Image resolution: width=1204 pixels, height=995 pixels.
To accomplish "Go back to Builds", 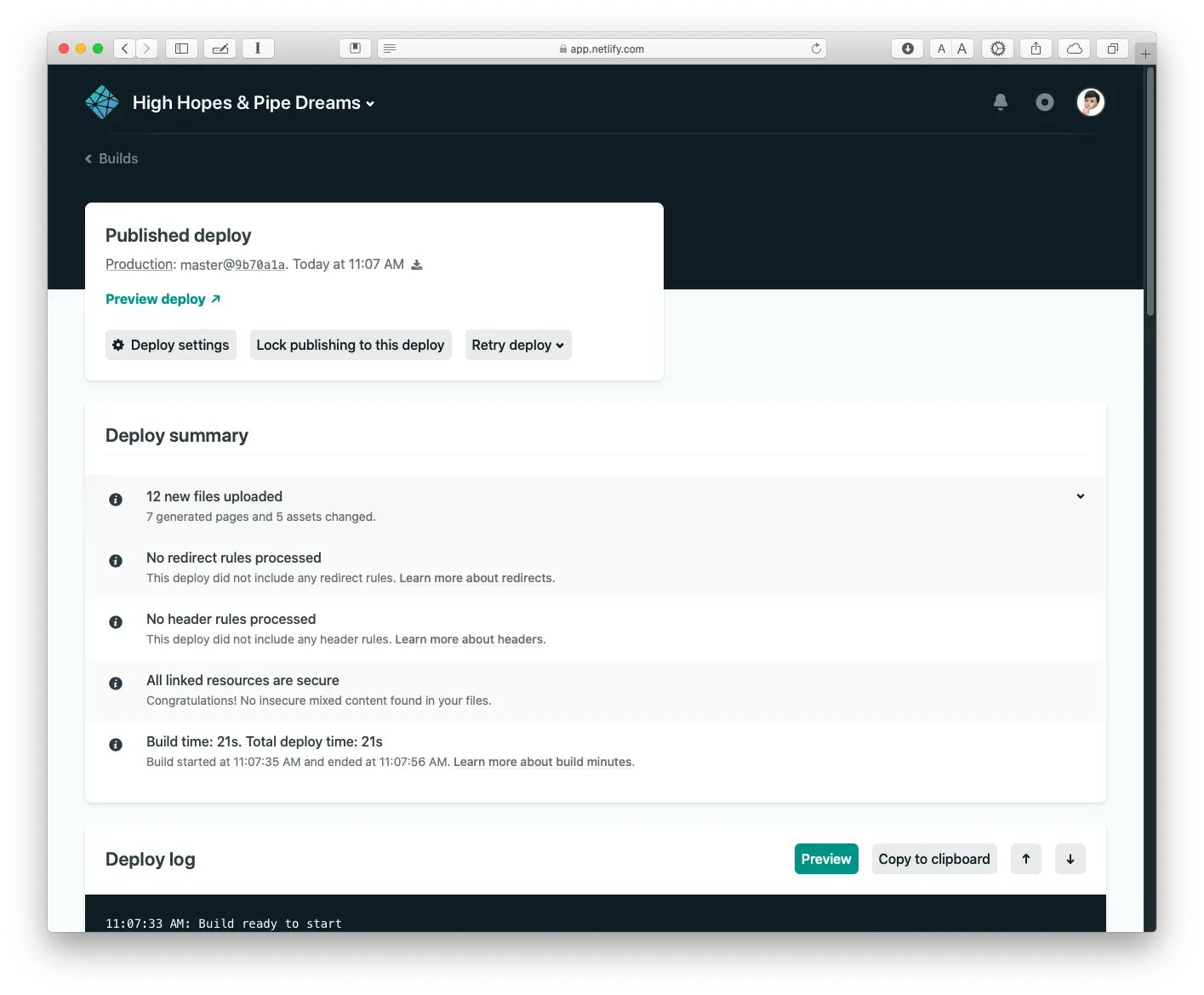I will (111, 158).
